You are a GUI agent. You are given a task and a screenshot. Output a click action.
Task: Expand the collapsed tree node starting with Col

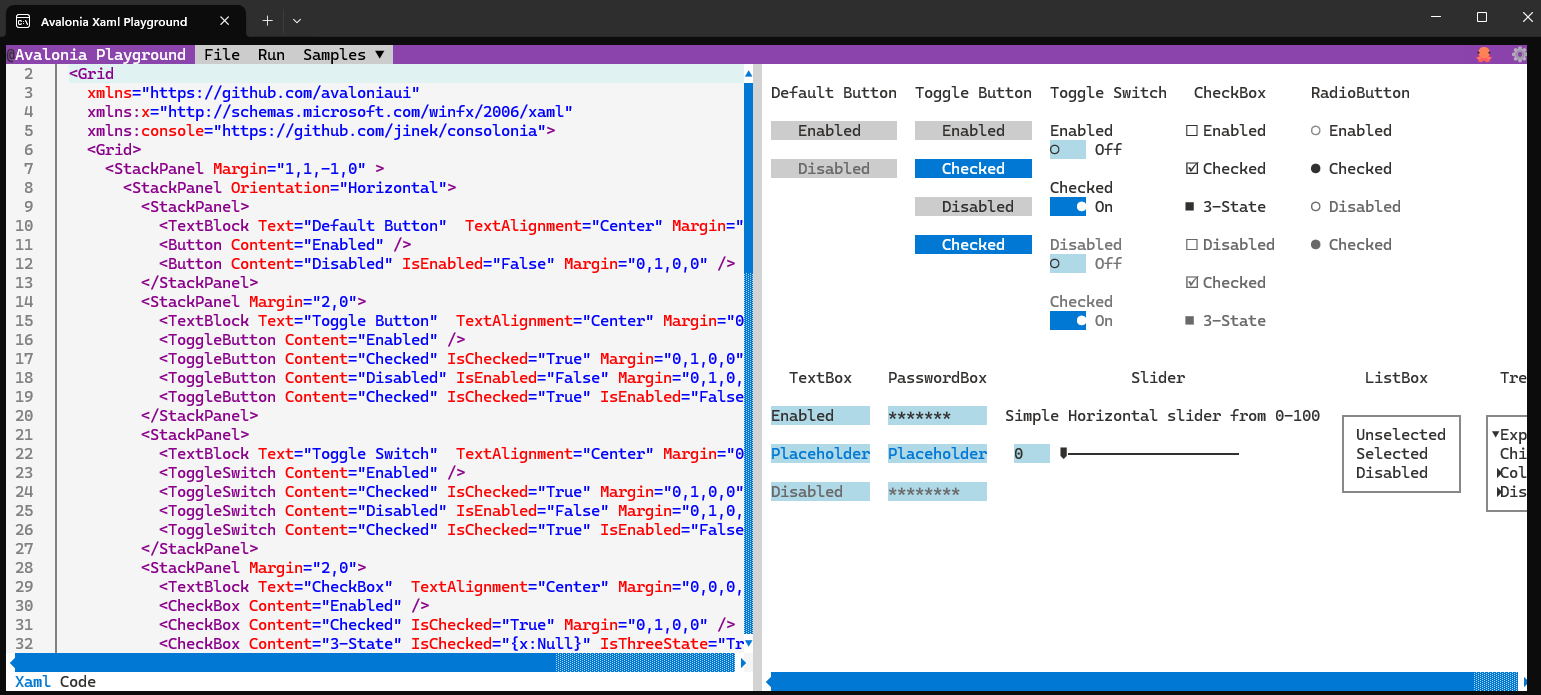[1500, 473]
